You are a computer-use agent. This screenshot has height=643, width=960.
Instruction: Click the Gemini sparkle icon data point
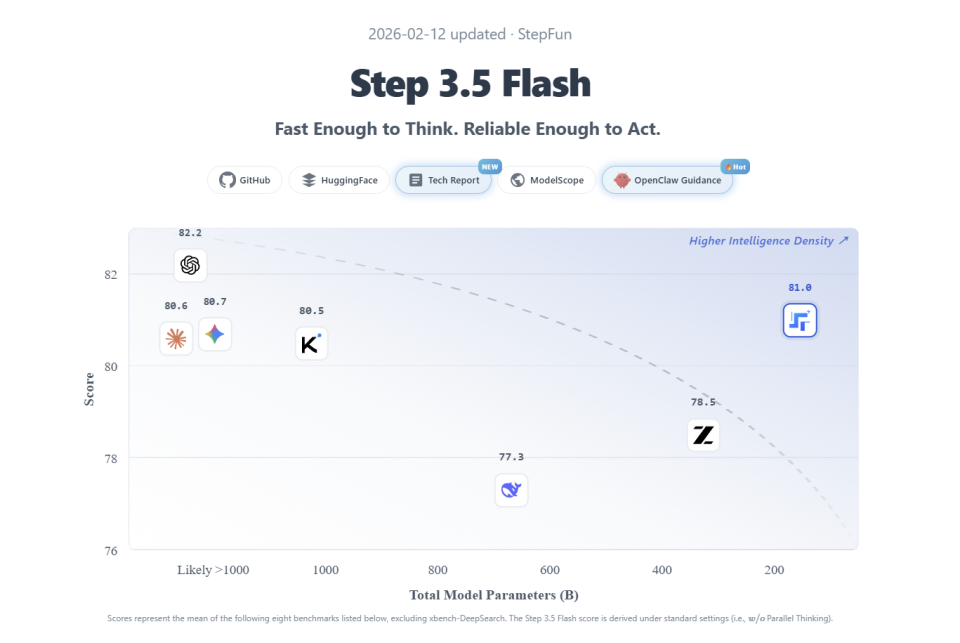click(215, 335)
